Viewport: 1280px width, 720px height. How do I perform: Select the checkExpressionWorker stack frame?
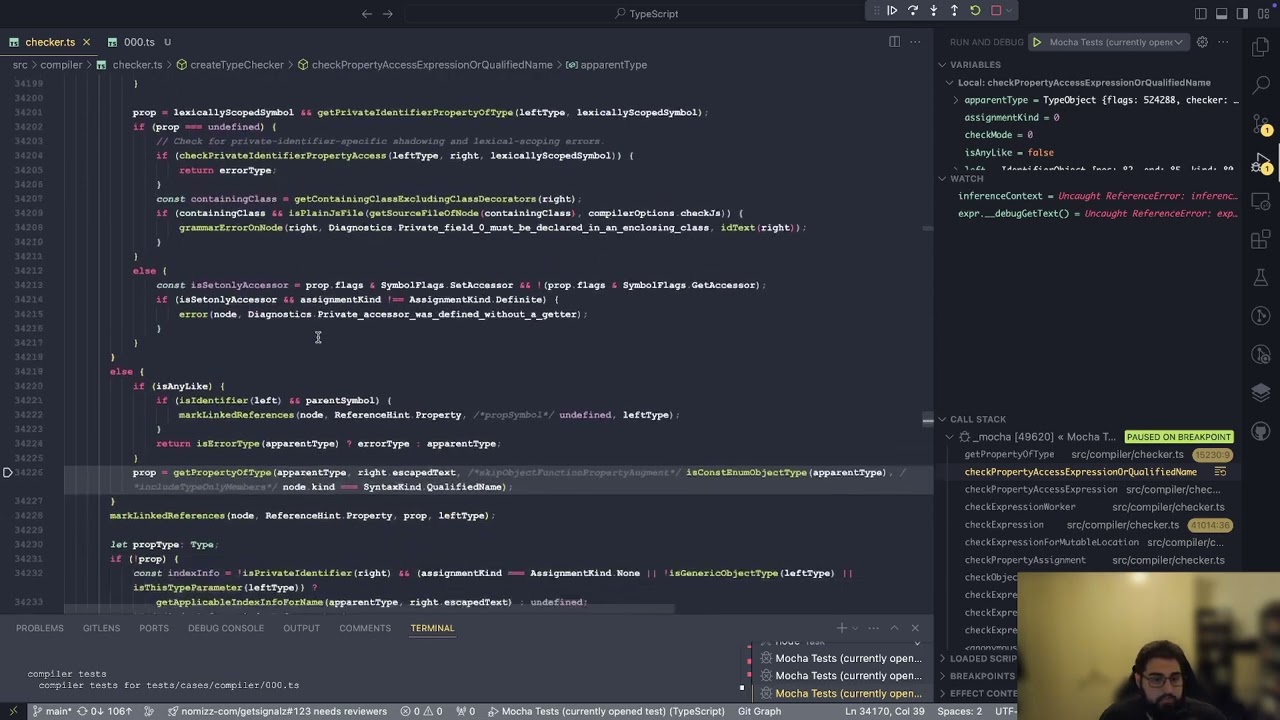1019,507
